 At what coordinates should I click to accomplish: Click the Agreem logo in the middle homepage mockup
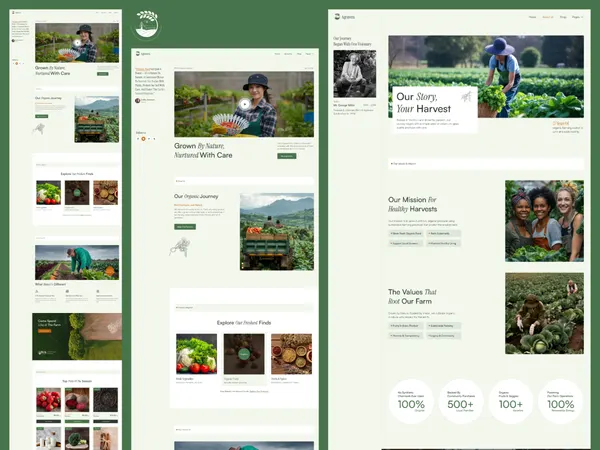(143, 54)
